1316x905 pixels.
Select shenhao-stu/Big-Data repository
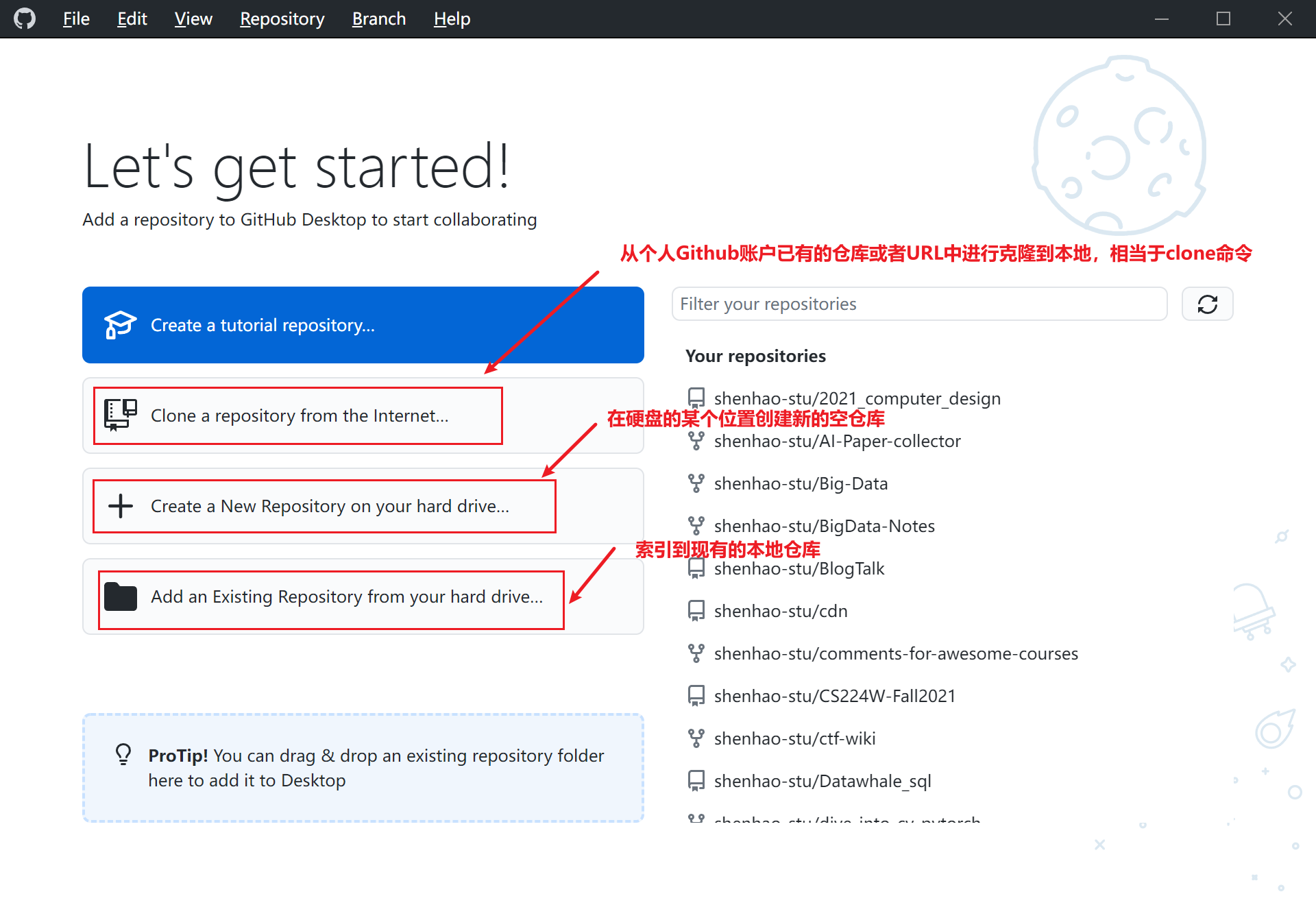(801, 483)
